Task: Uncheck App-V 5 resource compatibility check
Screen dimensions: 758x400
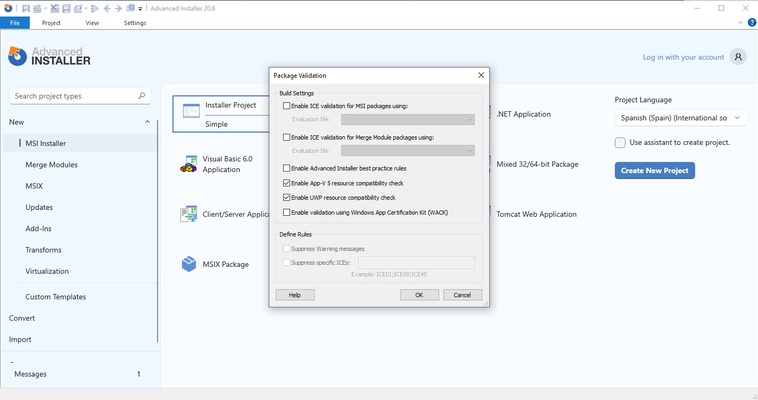Action: [287, 183]
